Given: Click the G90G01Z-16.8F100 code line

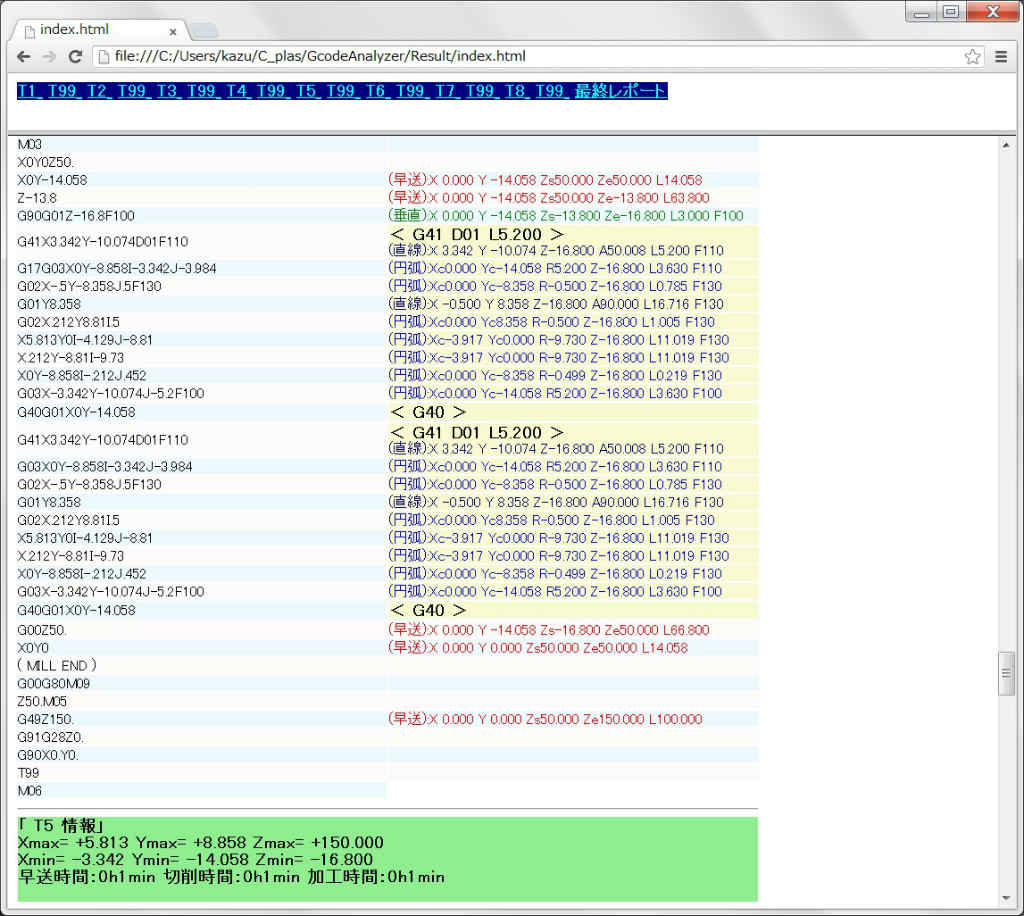Looking at the screenshot, I should [x=76, y=216].
